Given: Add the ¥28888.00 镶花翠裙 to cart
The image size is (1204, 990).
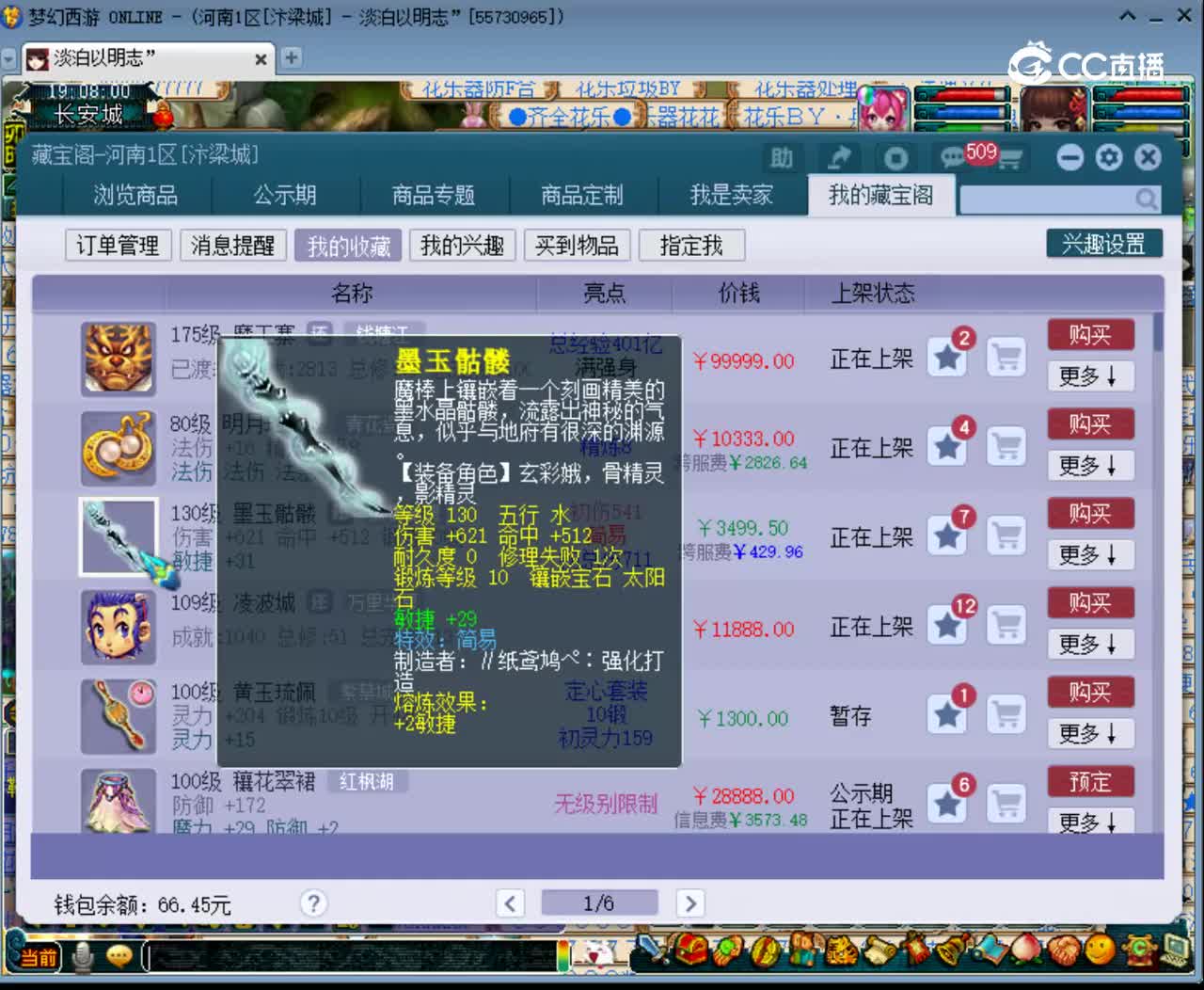Looking at the screenshot, I should pyautogui.click(x=1006, y=805).
